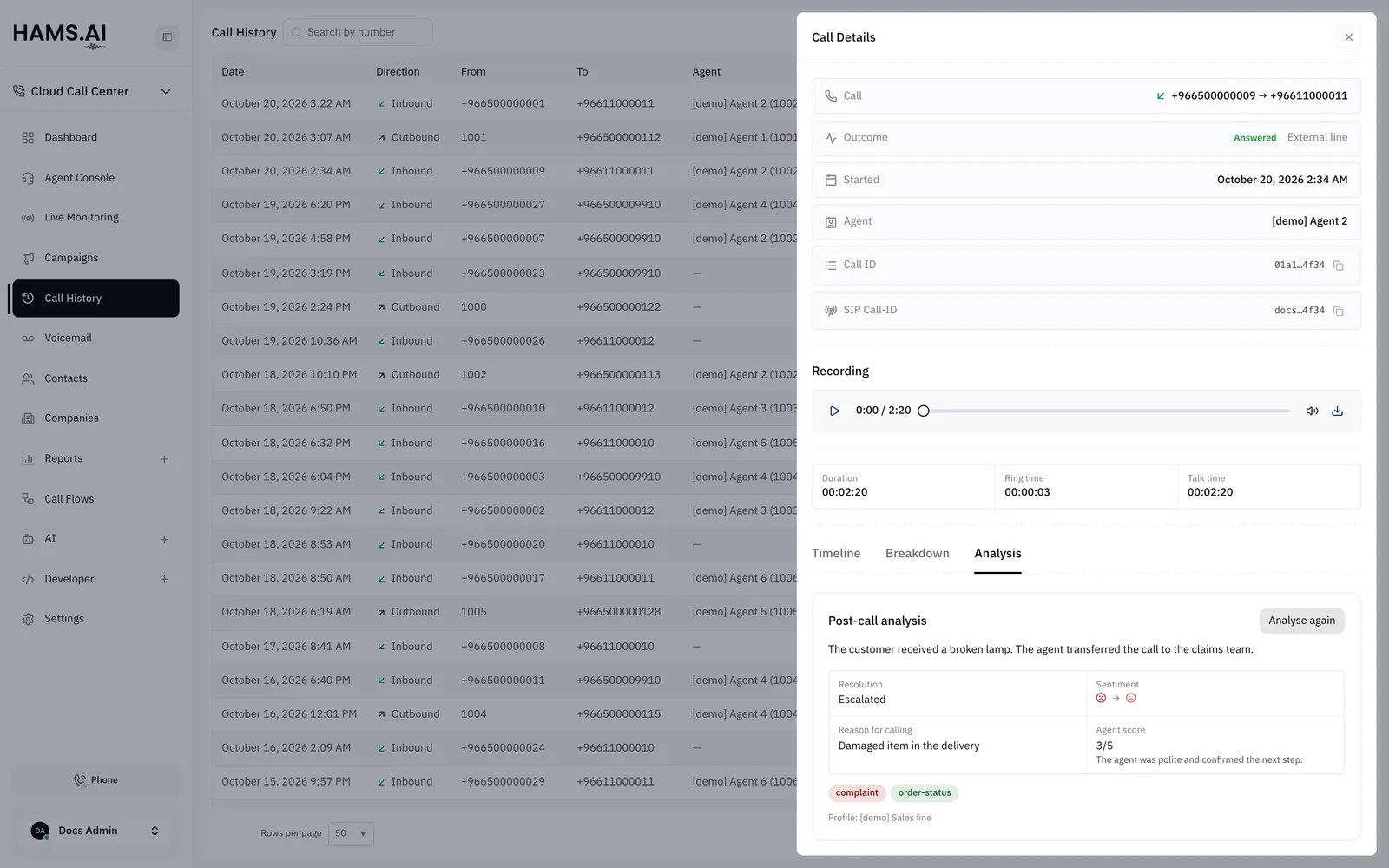The width and height of the screenshot is (1389, 868).
Task: Copy the SIP Call-ID value
Action: [1339, 311]
